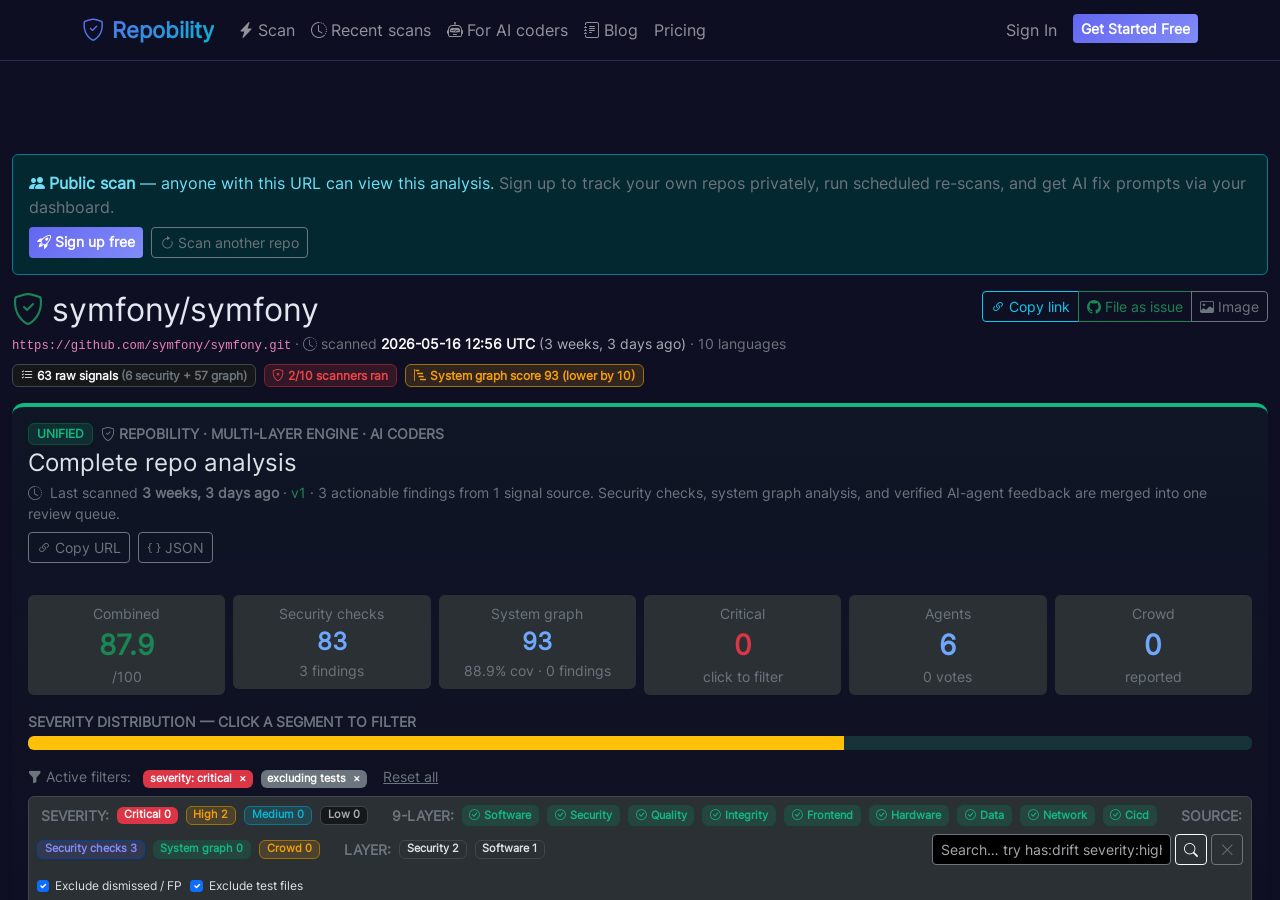
Task: Copy link to this scan
Action: pos(1030,307)
